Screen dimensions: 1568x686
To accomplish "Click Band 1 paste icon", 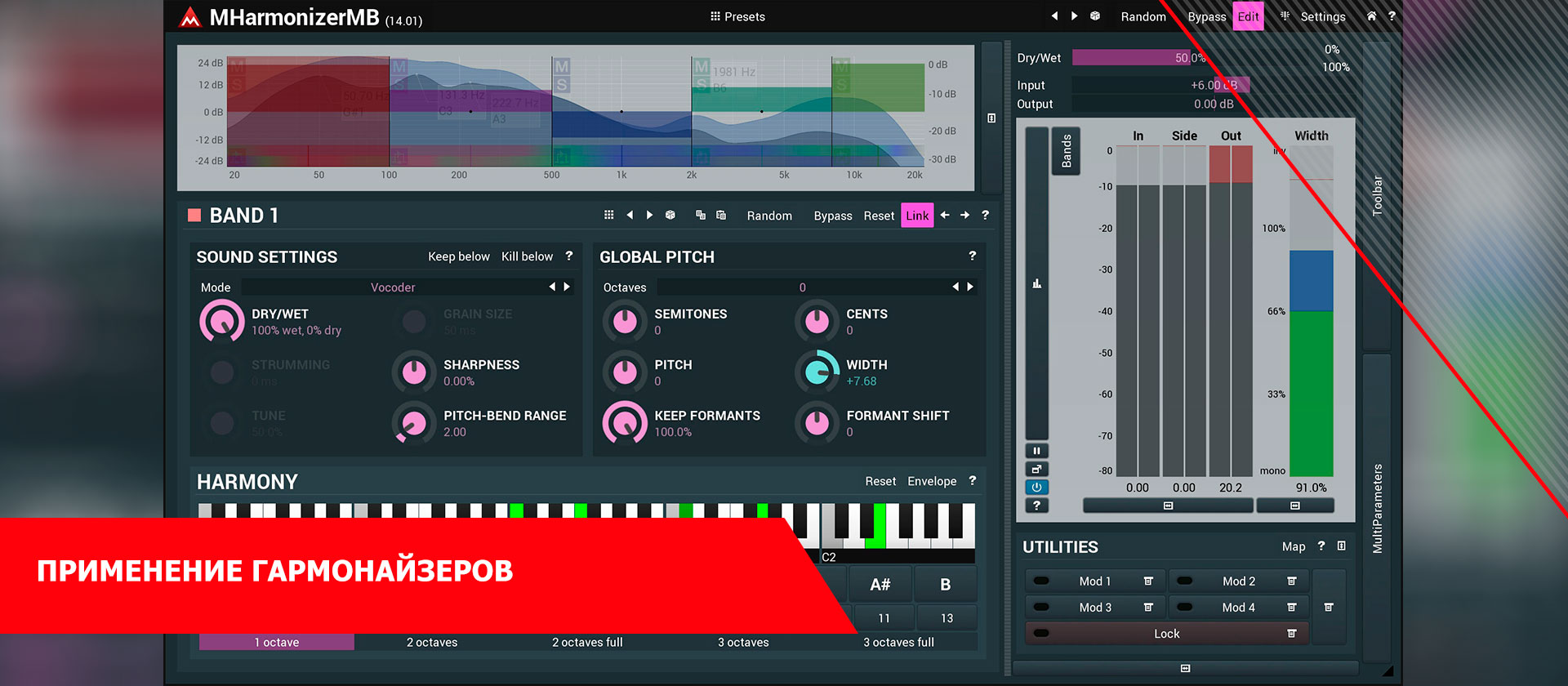I will coord(721,215).
